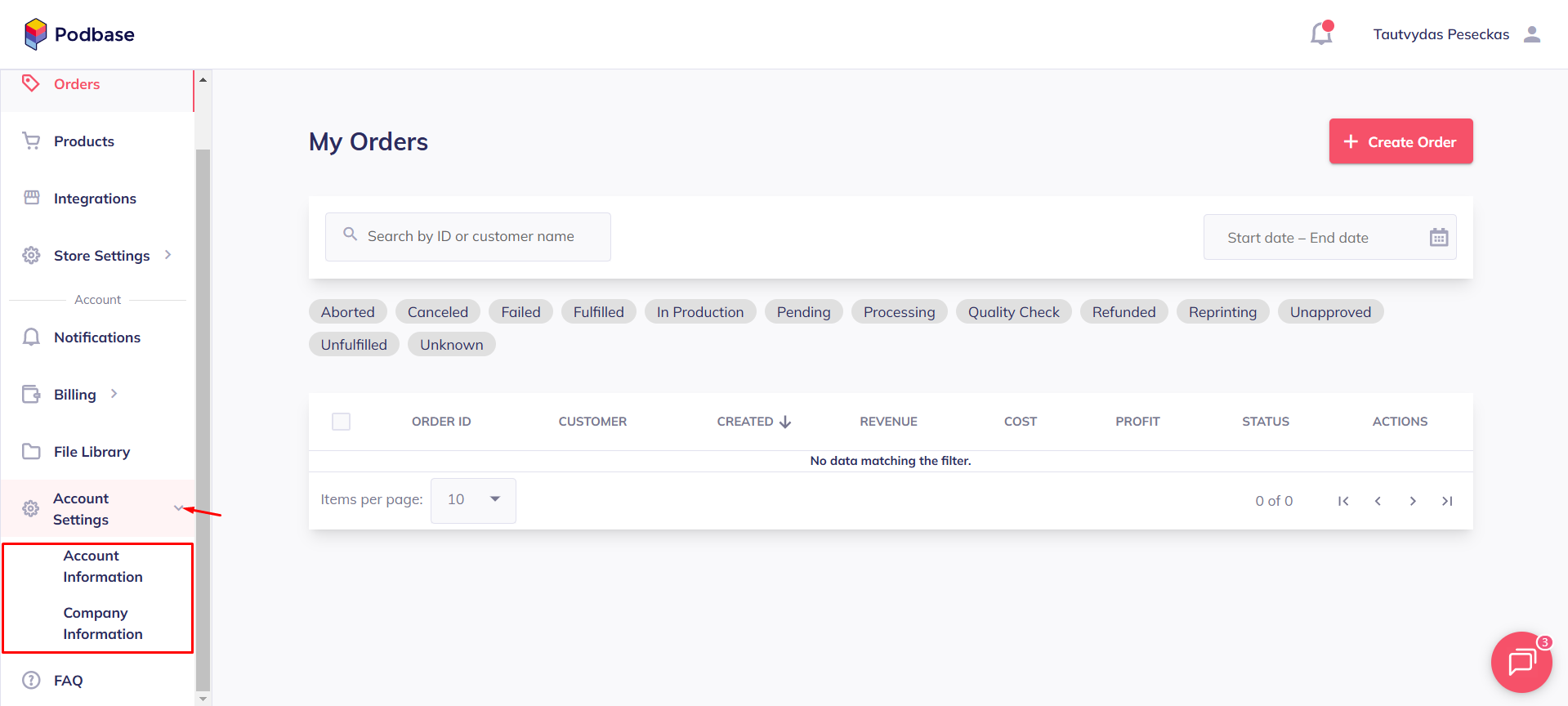Viewport: 1568px width, 706px height.
Task: Focus the order search input field
Action: [x=471, y=237]
